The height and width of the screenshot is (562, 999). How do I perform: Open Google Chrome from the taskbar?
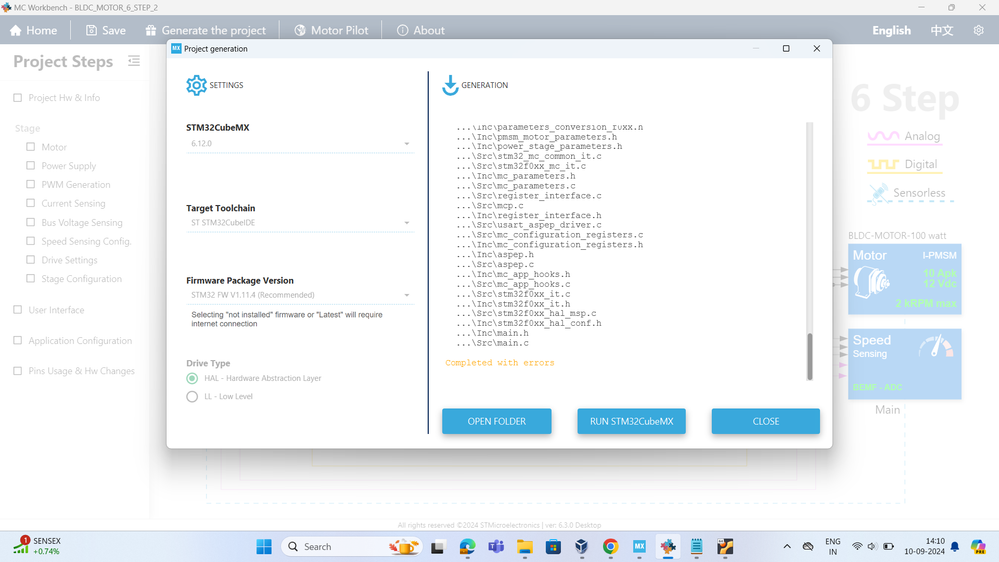click(x=610, y=547)
